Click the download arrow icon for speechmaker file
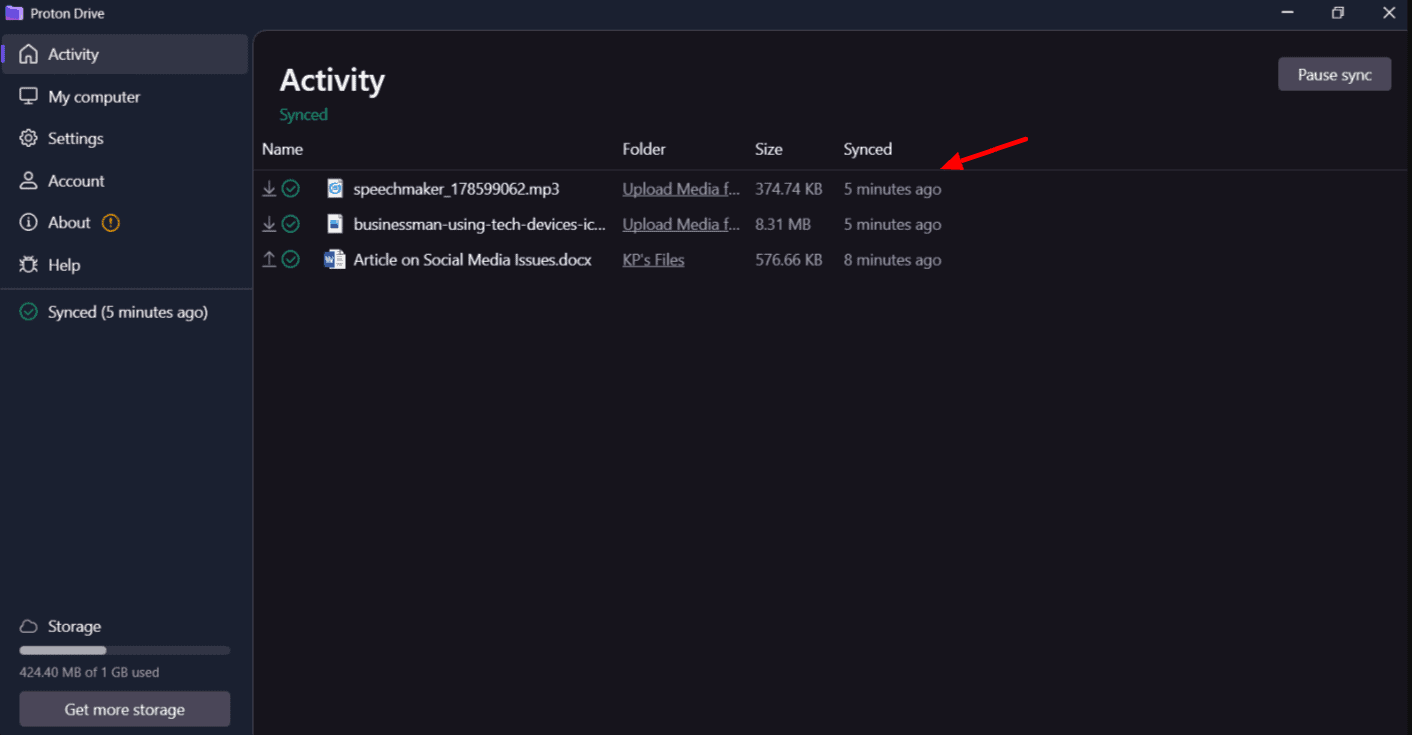 pyautogui.click(x=269, y=189)
